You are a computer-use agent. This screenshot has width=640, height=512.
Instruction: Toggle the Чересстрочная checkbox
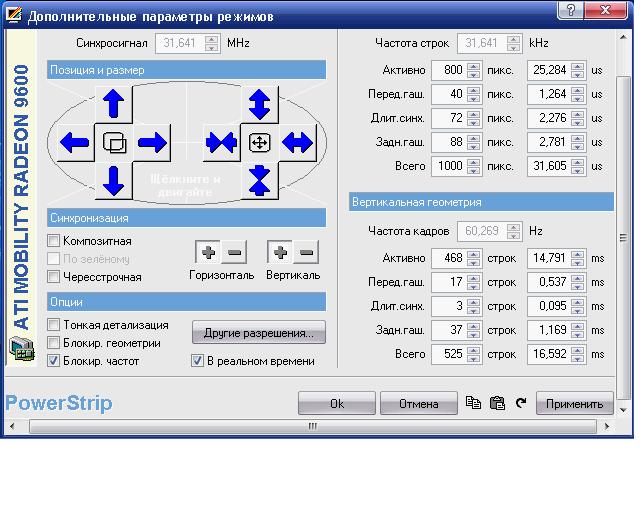pyautogui.click(x=55, y=277)
